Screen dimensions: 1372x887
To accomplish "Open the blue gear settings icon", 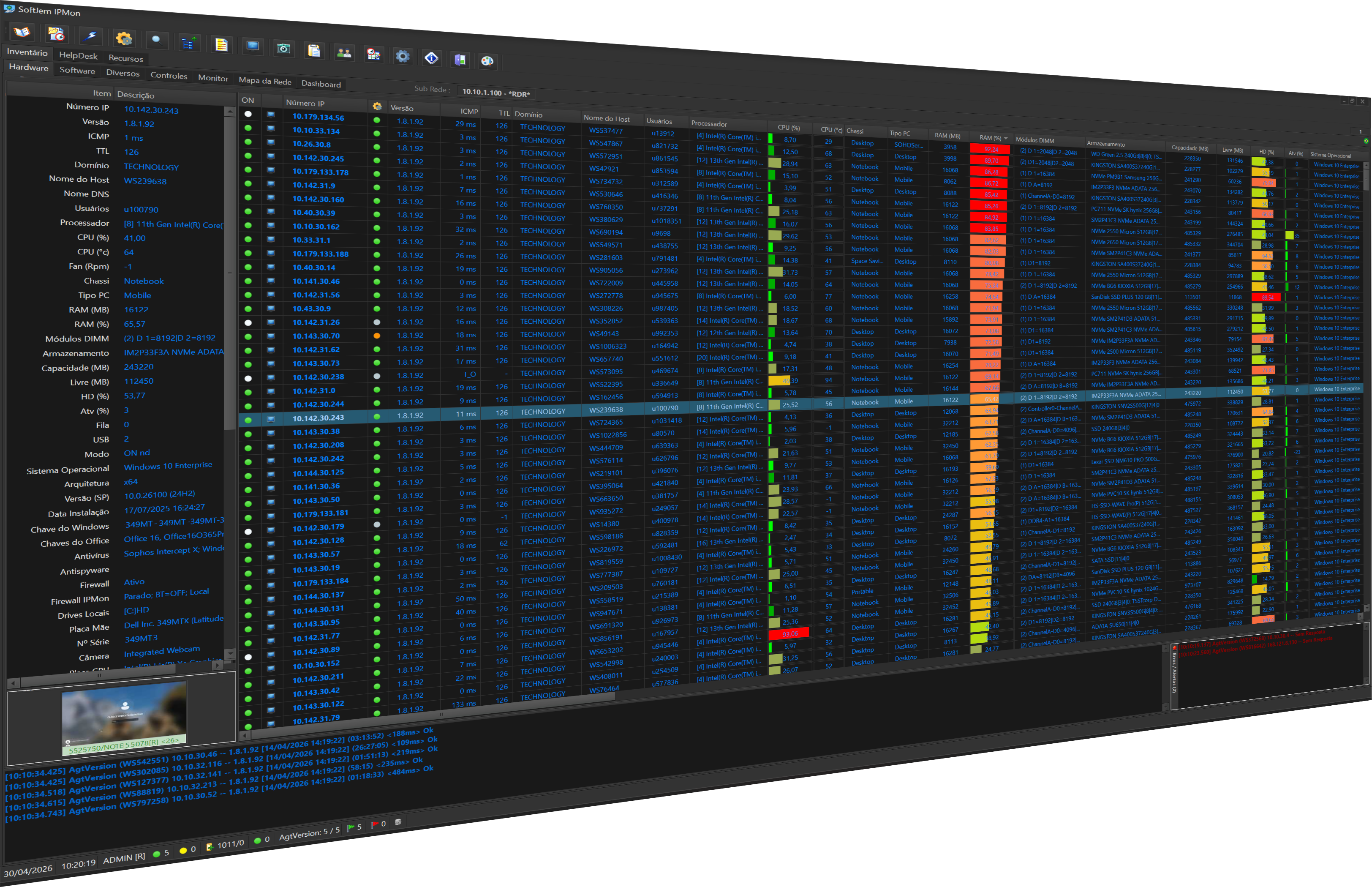I will [403, 56].
